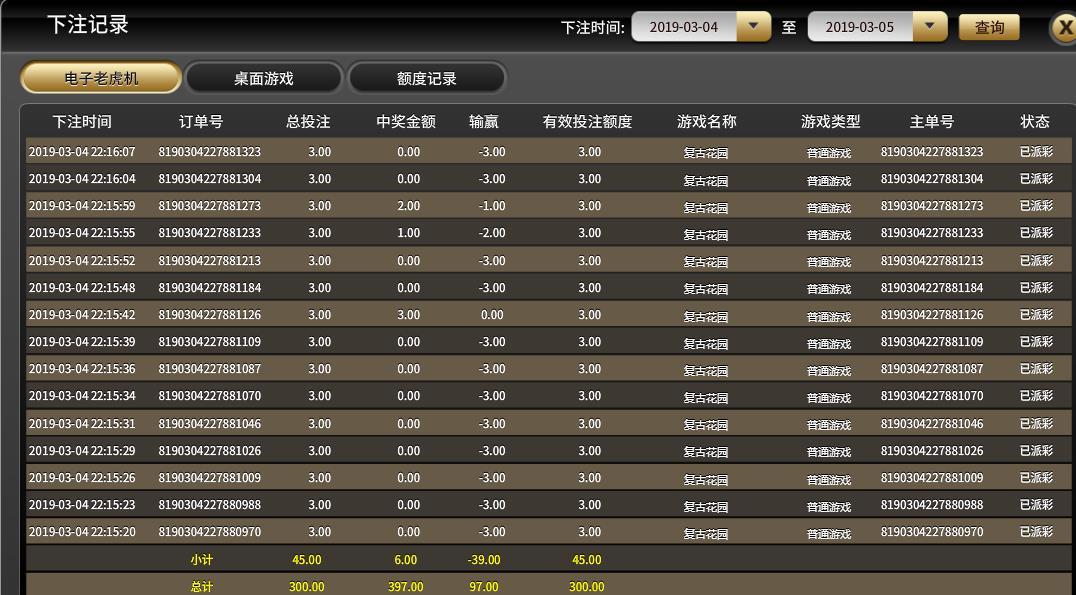Viewport: 1076px width, 595px height.
Task: Select order number 8190304227880970 in 订单号 column
Action: (209, 531)
